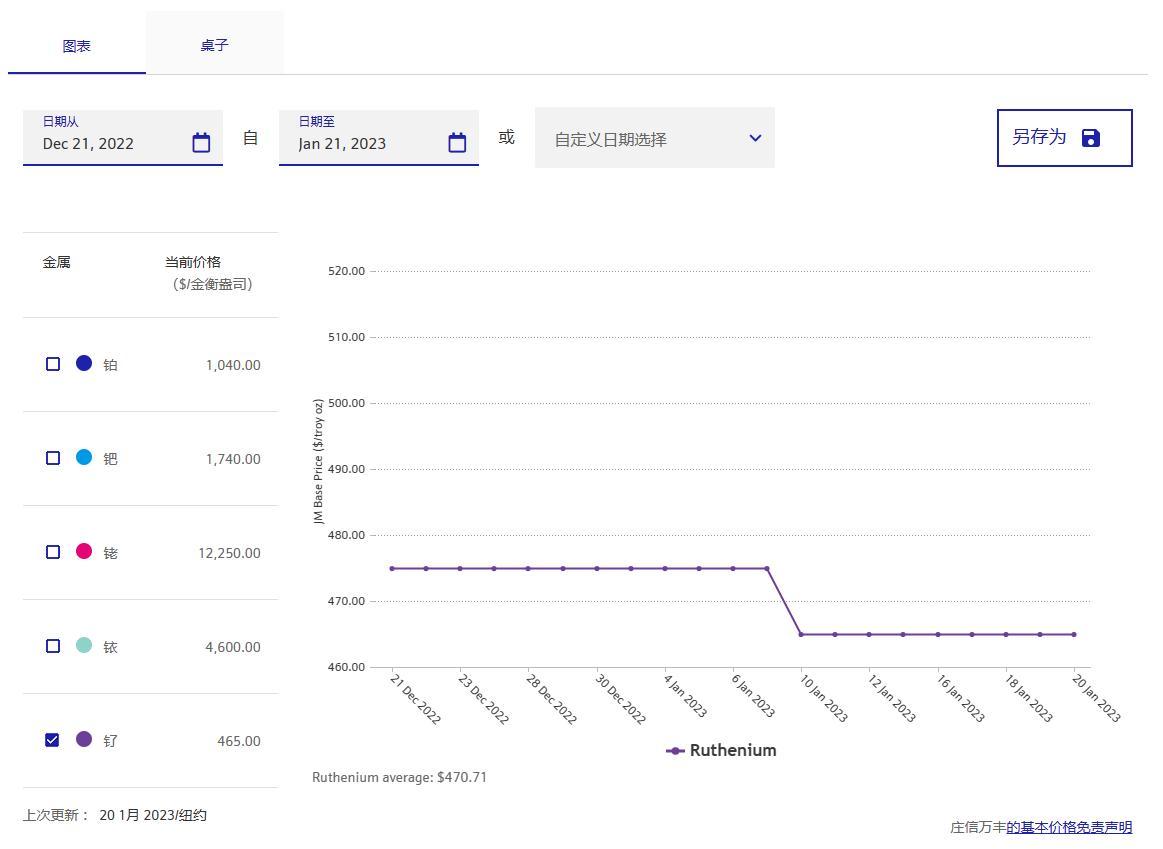Enable the 钯 palladium checkbox
This screenshot has width=1163, height=849.
point(53,458)
